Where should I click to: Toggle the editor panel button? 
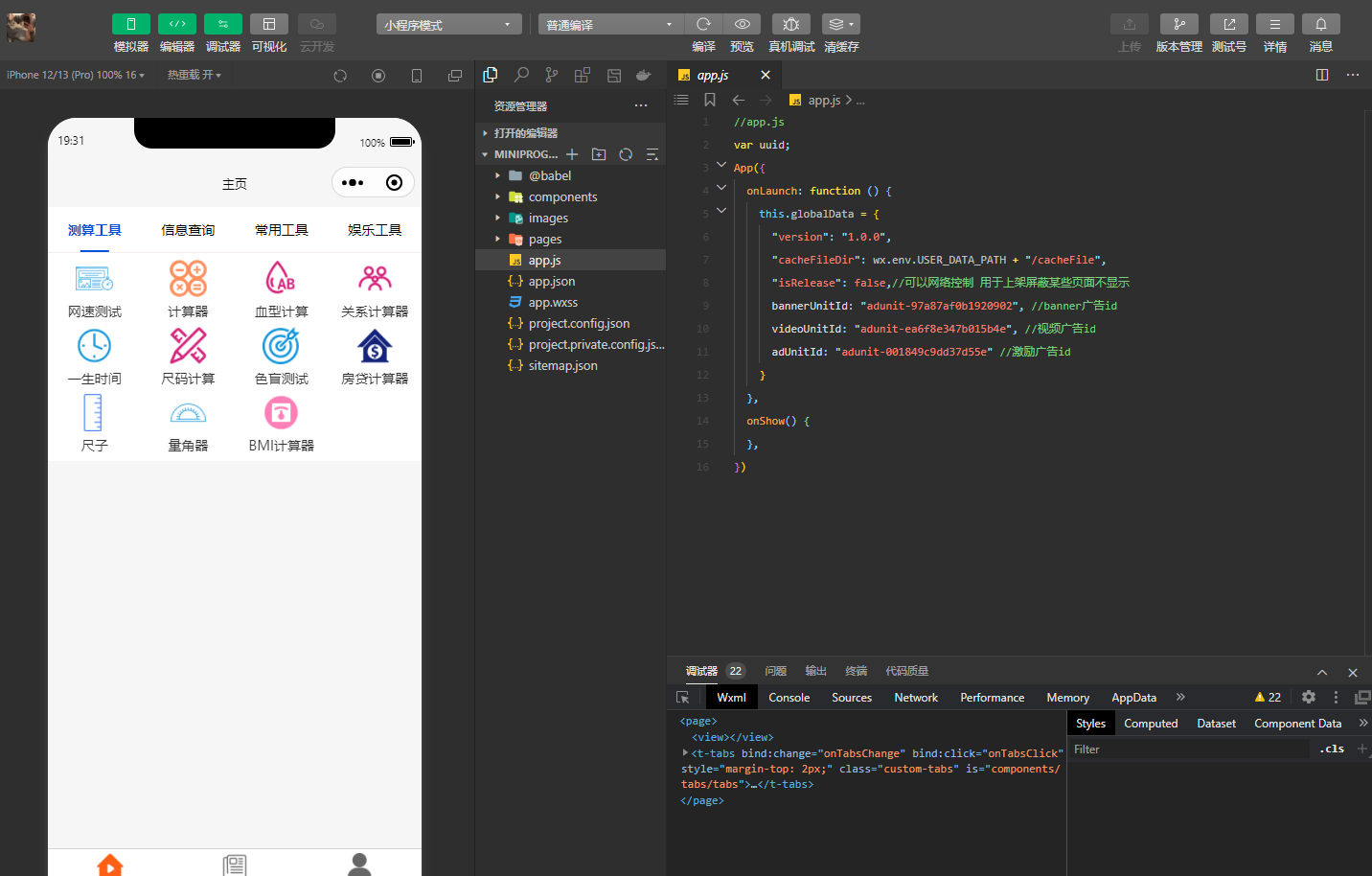coord(177,24)
